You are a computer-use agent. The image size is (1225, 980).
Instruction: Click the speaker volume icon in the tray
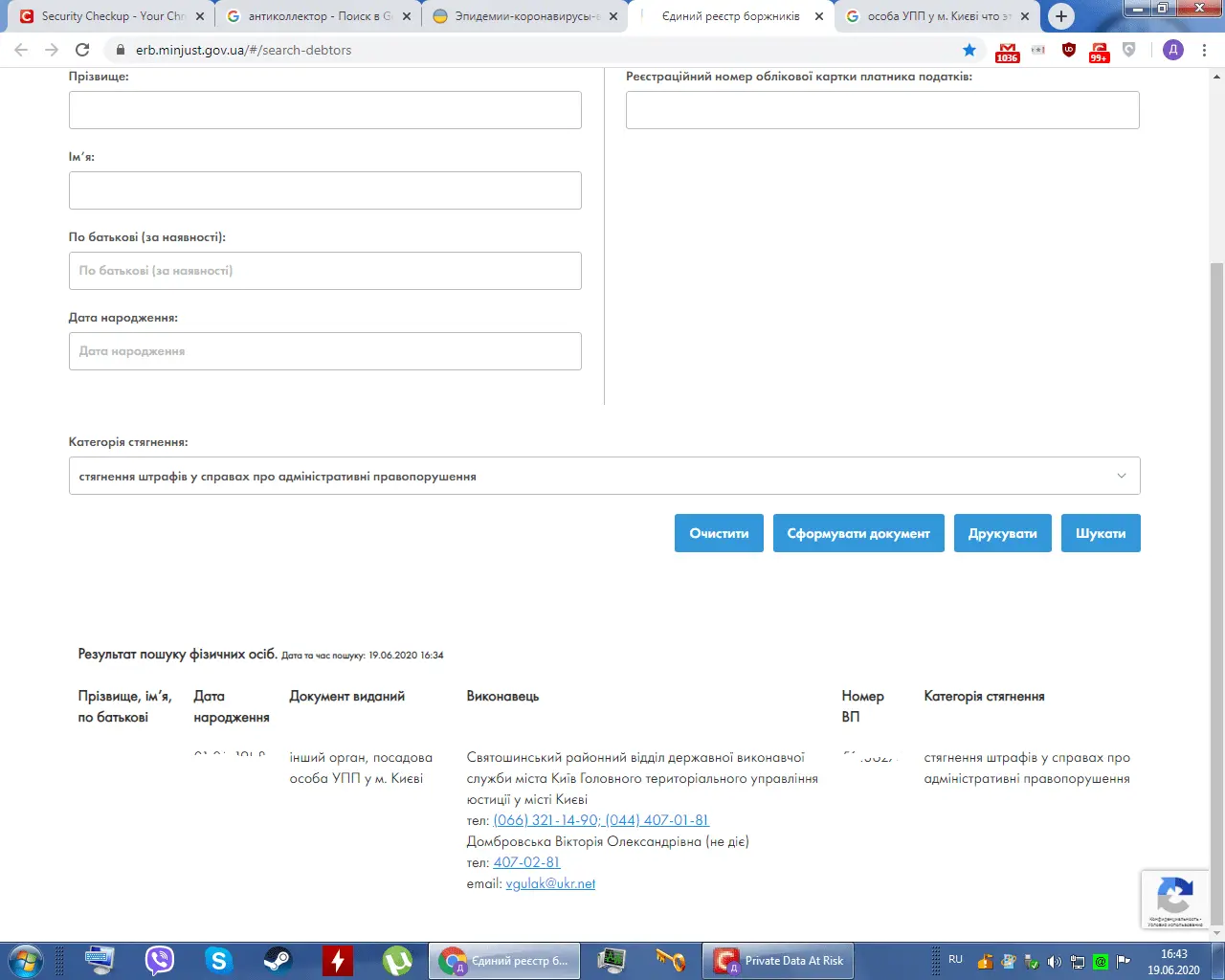(1055, 960)
